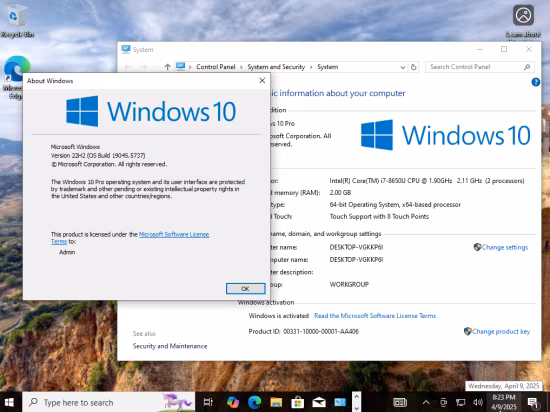Viewport: 550px width, 412px height.
Task: Open the Mail app in the taskbar
Action: tap(319, 402)
